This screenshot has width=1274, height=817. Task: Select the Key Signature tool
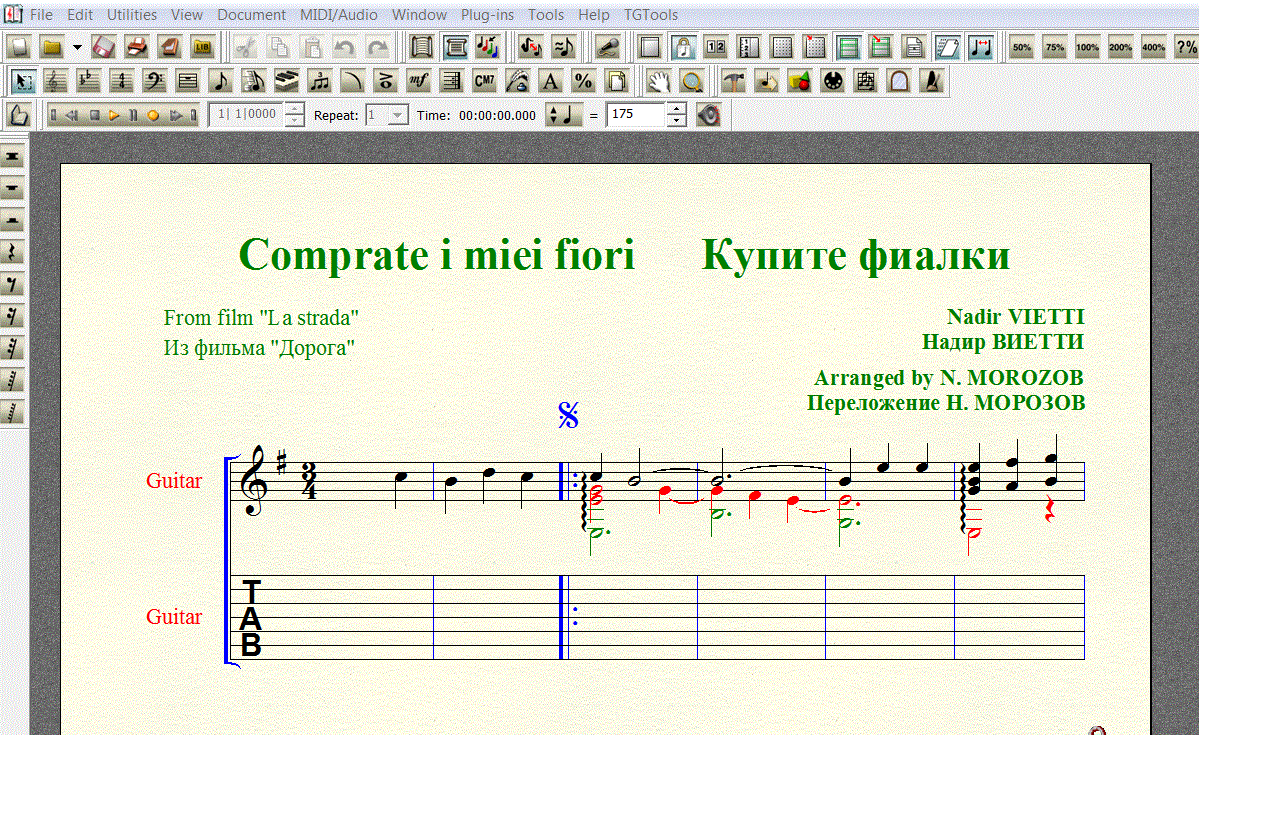pyautogui.click(x=89, y=81)
